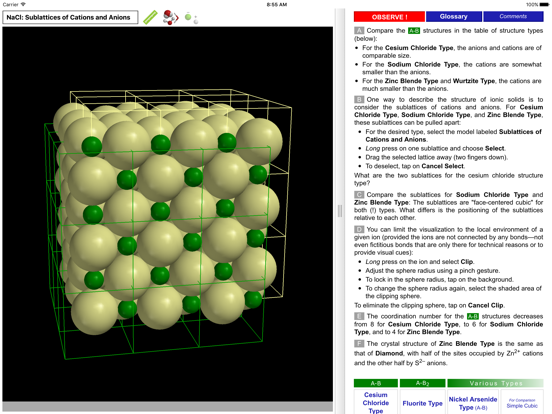
Task: Tap section B marker icon
Action: pos(359,100)
